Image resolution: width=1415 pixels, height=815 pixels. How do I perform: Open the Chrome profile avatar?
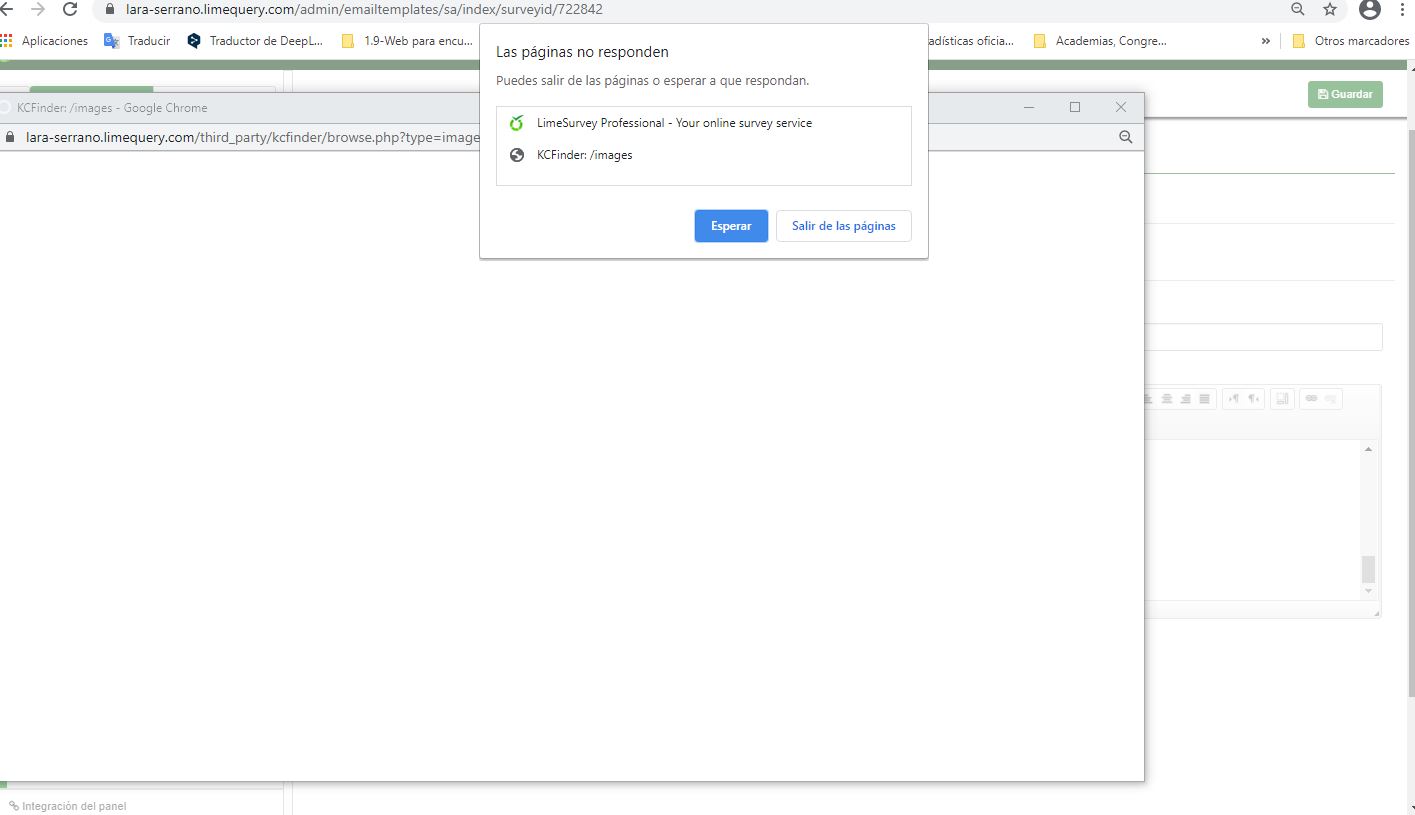coord(1369,9)
